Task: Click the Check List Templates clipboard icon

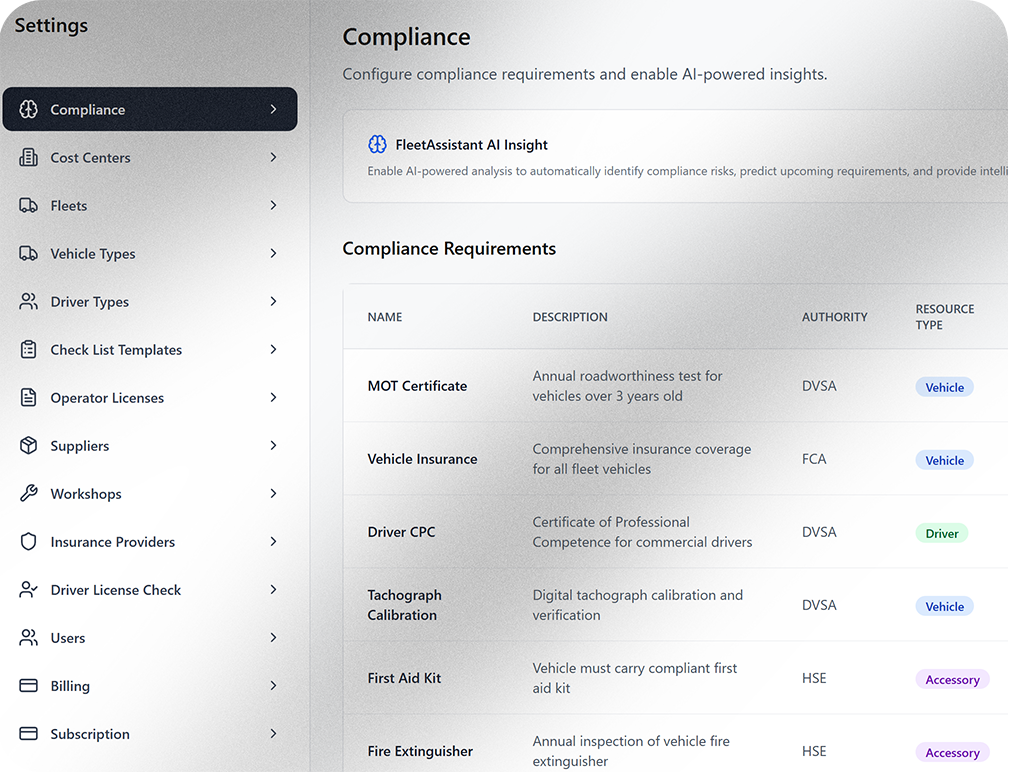Action: point(29,350)
